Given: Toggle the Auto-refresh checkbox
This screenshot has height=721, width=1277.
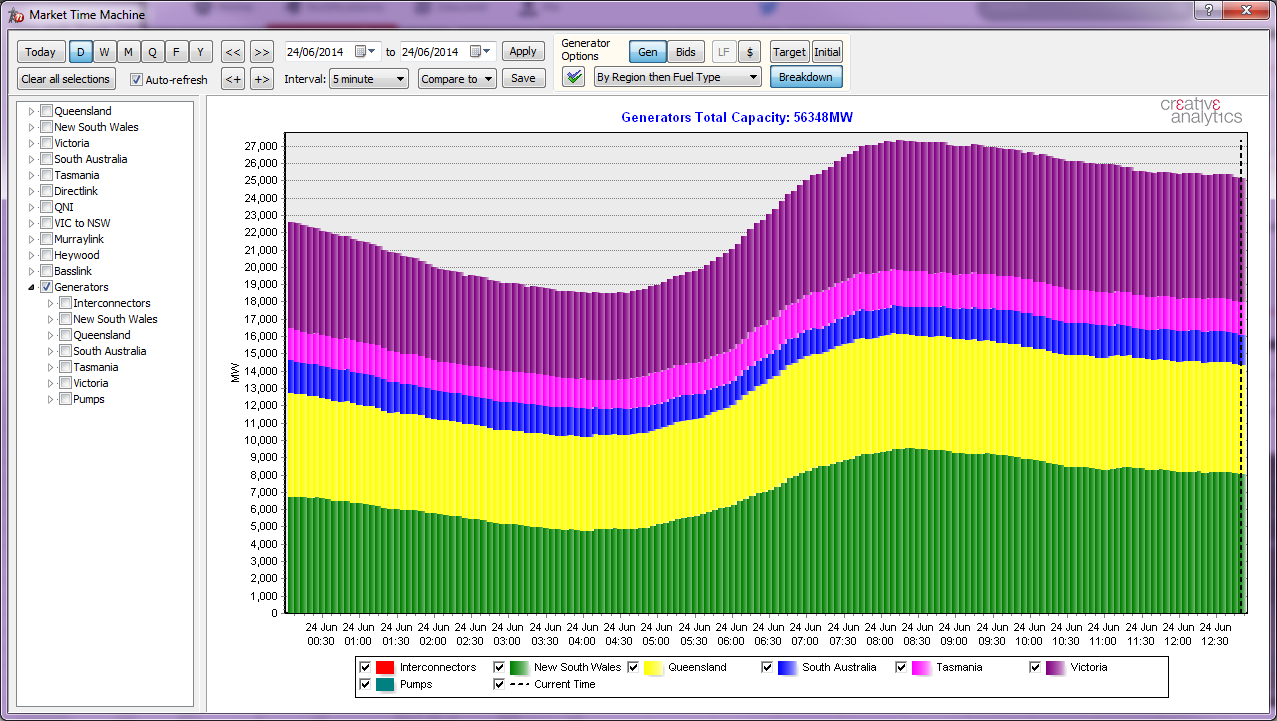Looking at the screenshot, I should [137, 80].
